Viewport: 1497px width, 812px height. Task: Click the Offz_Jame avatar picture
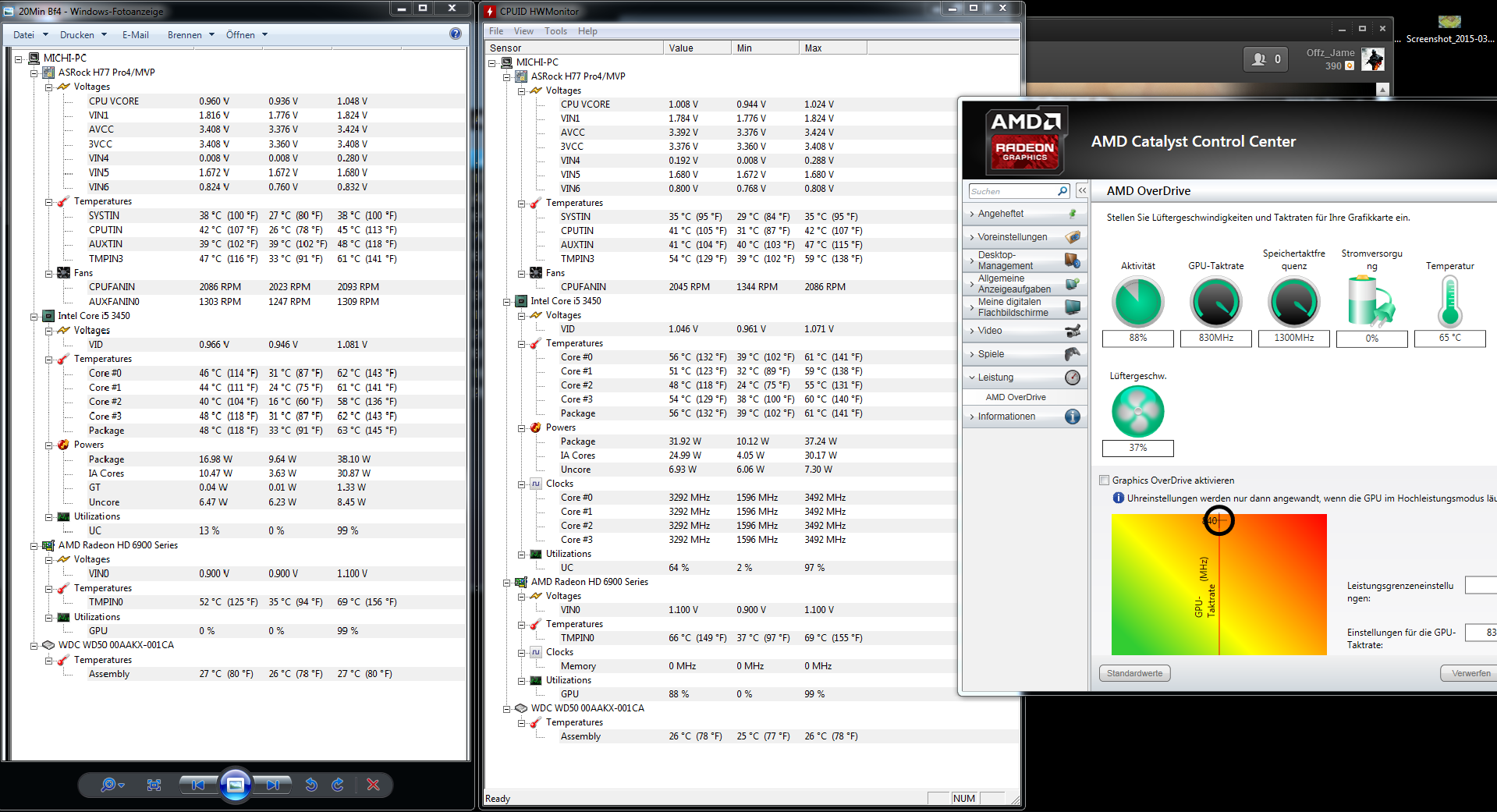[1373, 59]
